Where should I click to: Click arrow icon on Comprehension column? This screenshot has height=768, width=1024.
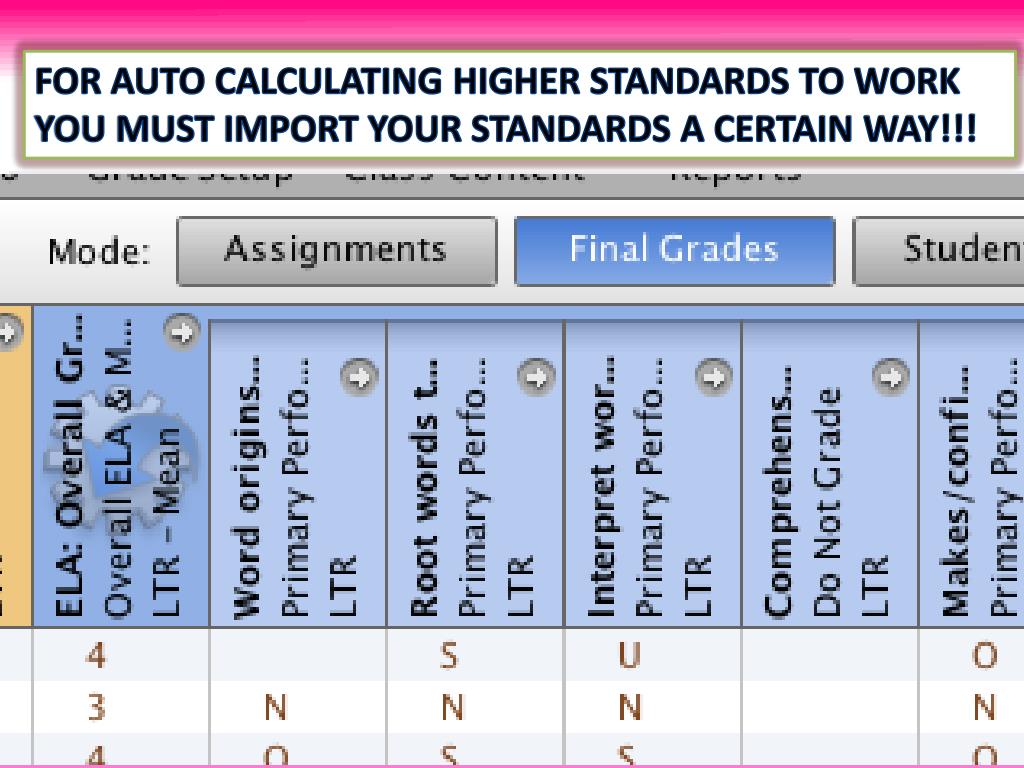point(891,377)
